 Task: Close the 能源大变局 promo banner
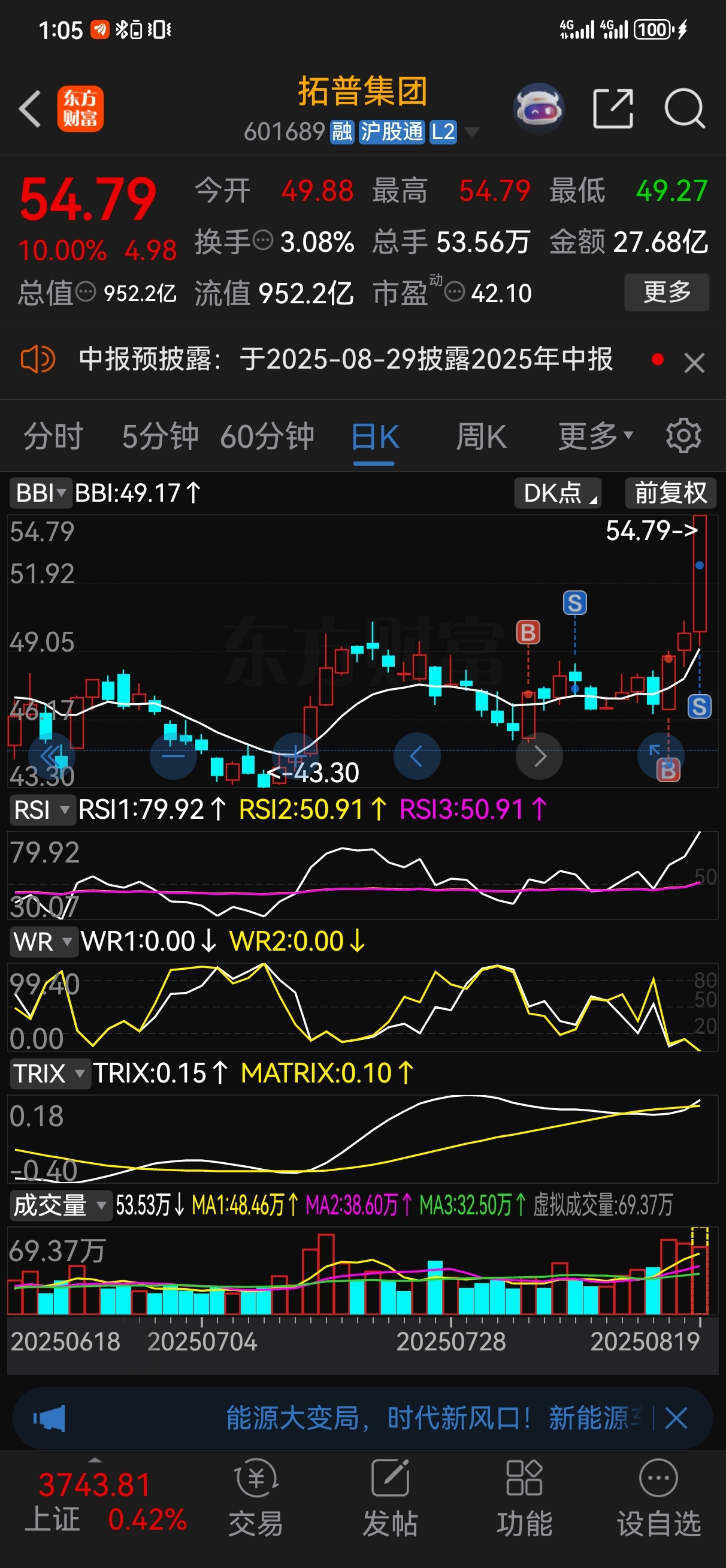click(x=676, y=1418)
